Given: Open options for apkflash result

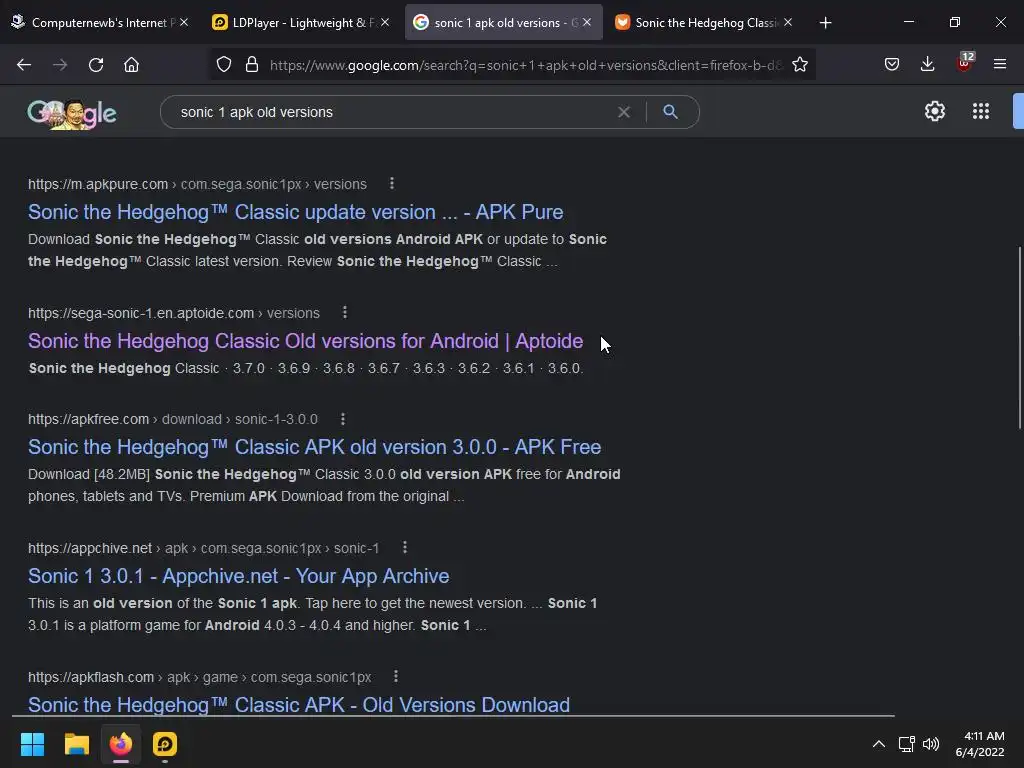Looking at the screenshot, I should pos(396,677).
